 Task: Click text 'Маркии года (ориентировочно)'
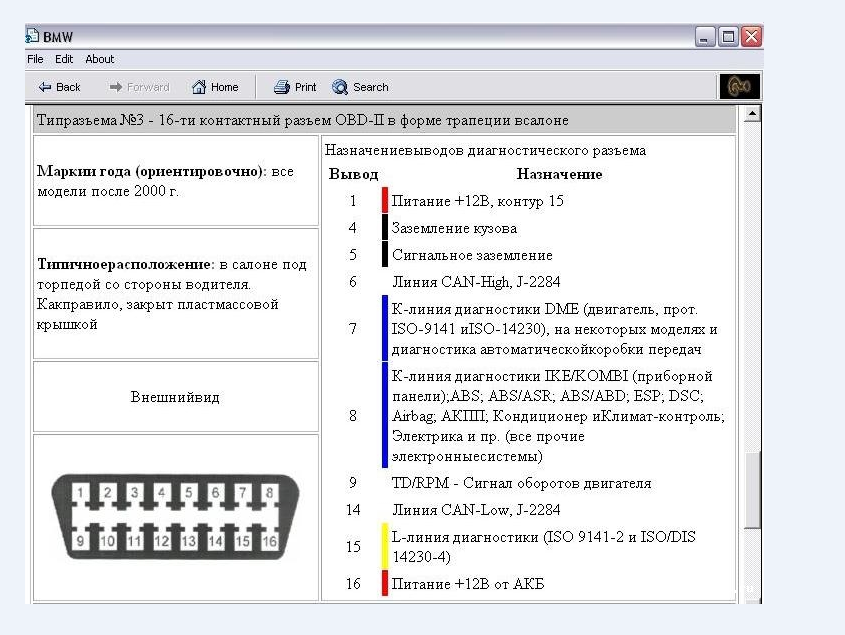pyautogui.click(x=150, y=171)
